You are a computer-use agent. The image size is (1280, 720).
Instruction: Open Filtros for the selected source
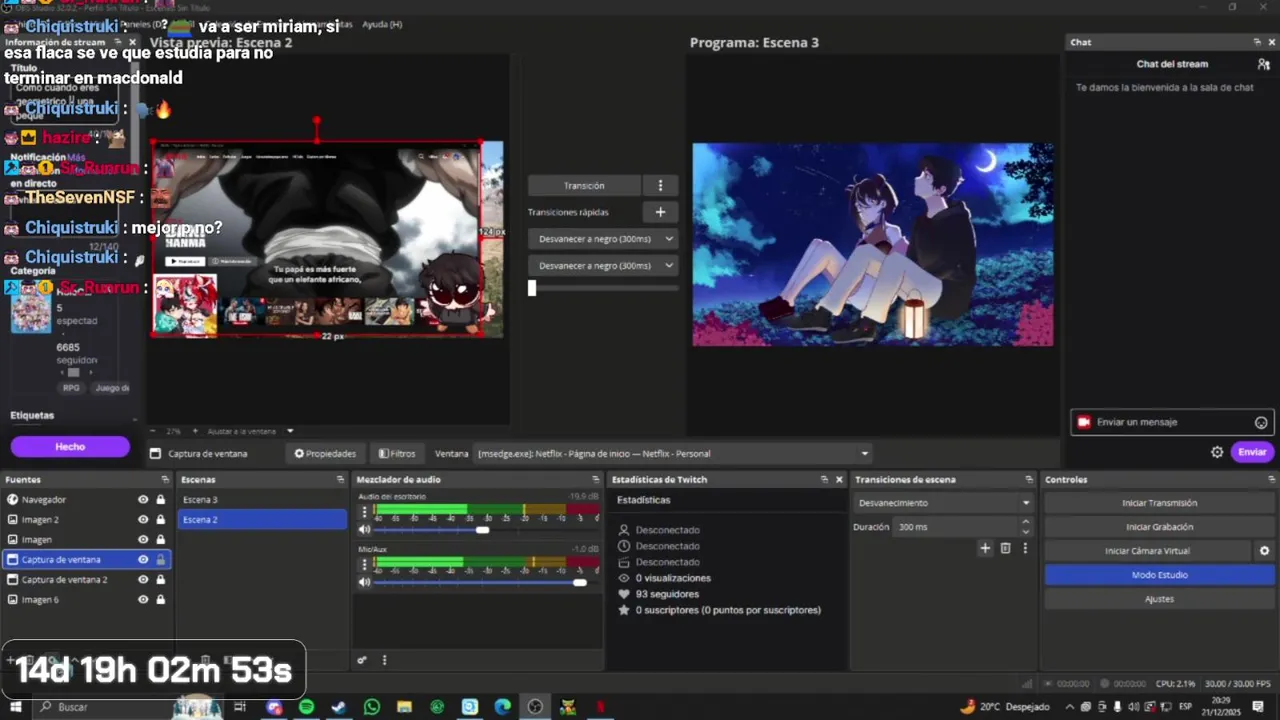[x=397, y=454]
